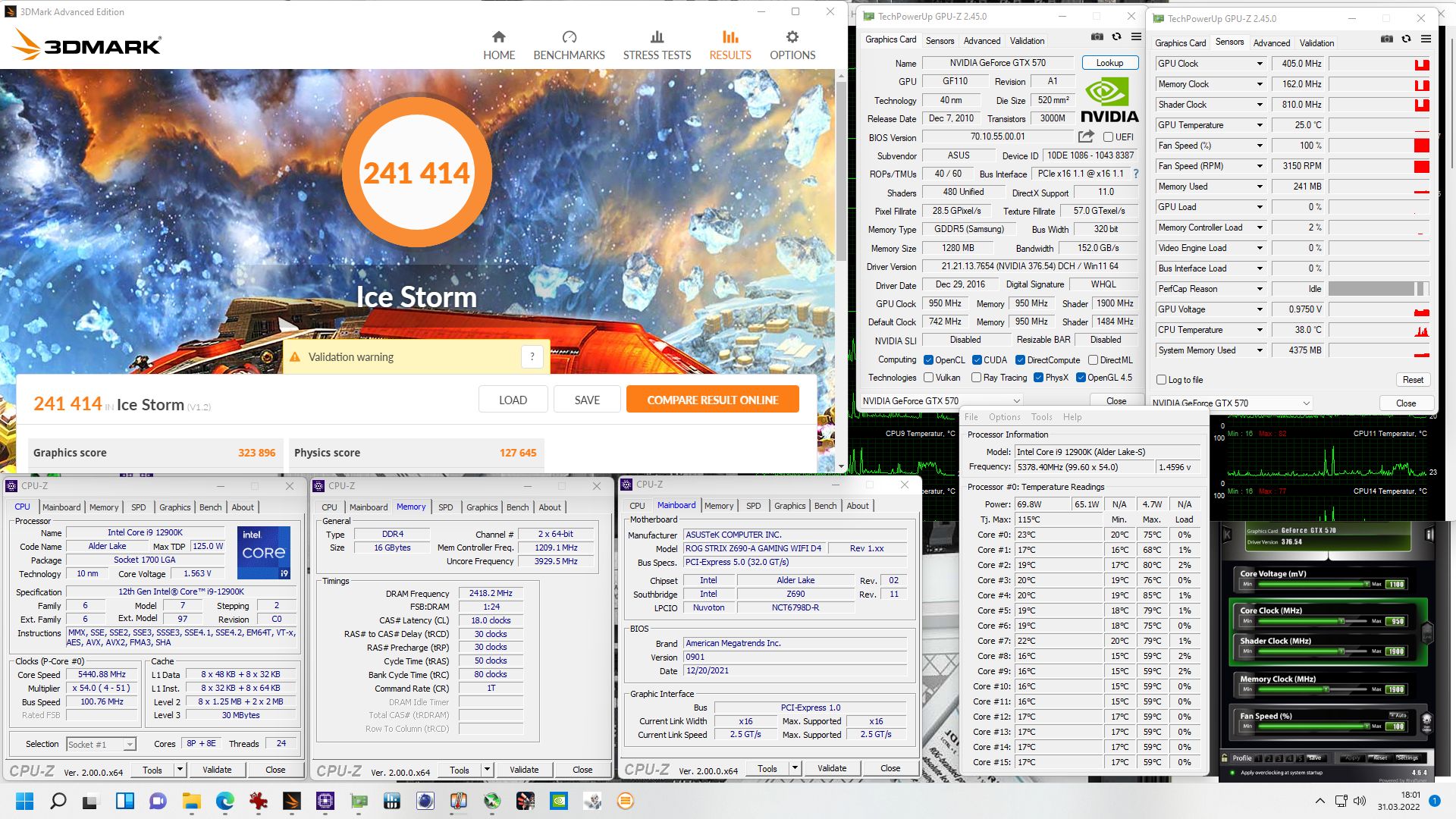
Task: Switch to Advanced tab in GPU-Z Graphics Card window
Action: [x=981, y=41]
